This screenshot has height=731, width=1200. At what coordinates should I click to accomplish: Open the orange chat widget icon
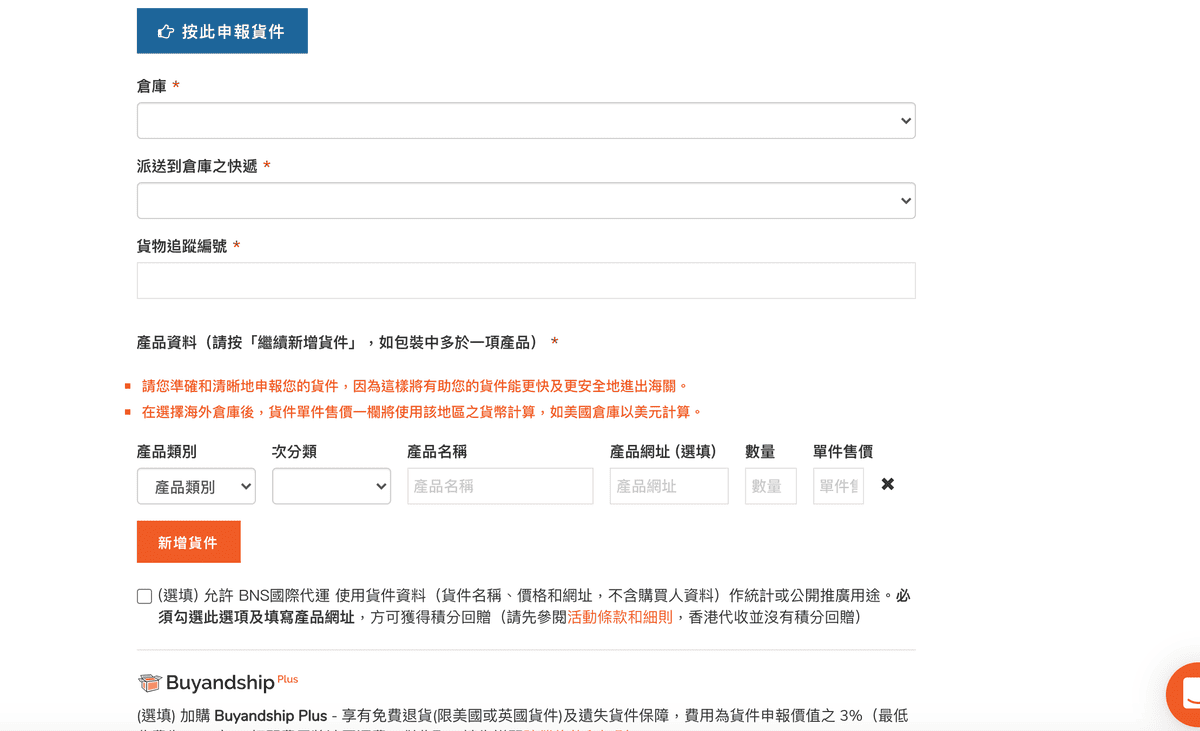coord(1186,694)
